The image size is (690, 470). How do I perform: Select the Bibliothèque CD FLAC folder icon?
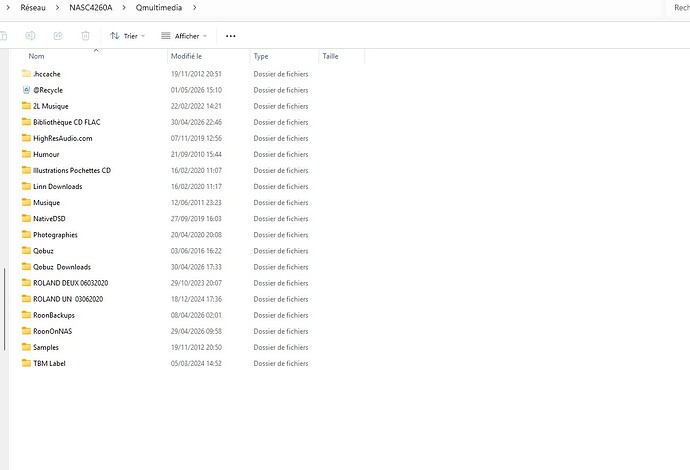tap(26, 122)
